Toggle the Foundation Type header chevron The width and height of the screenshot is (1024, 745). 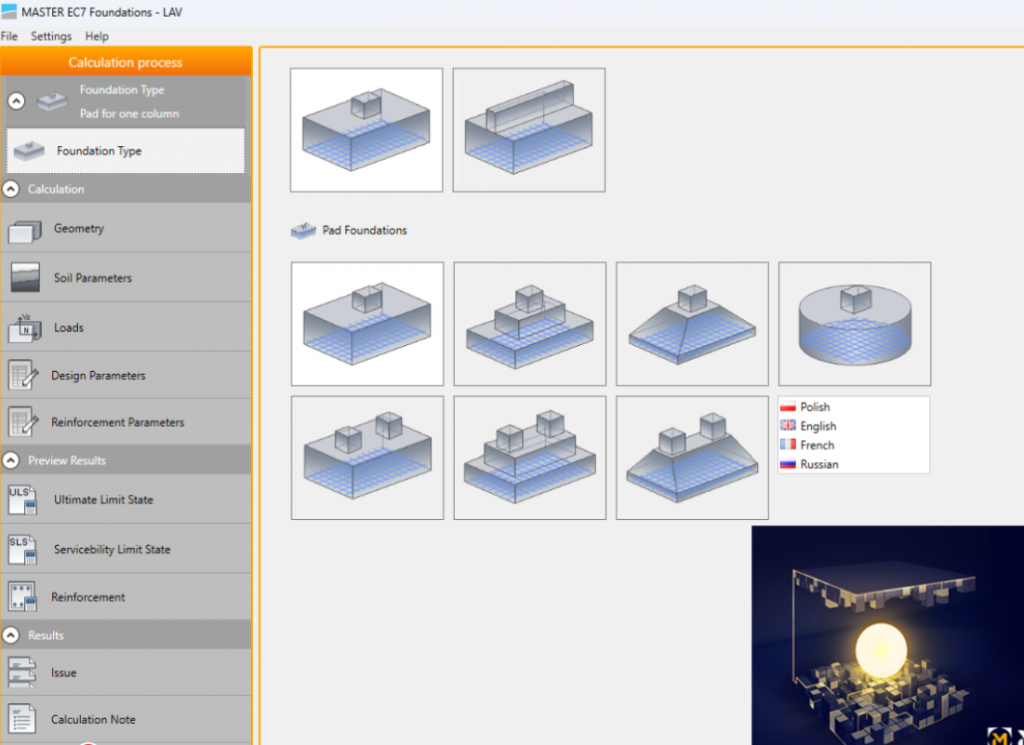pos(16,101)
